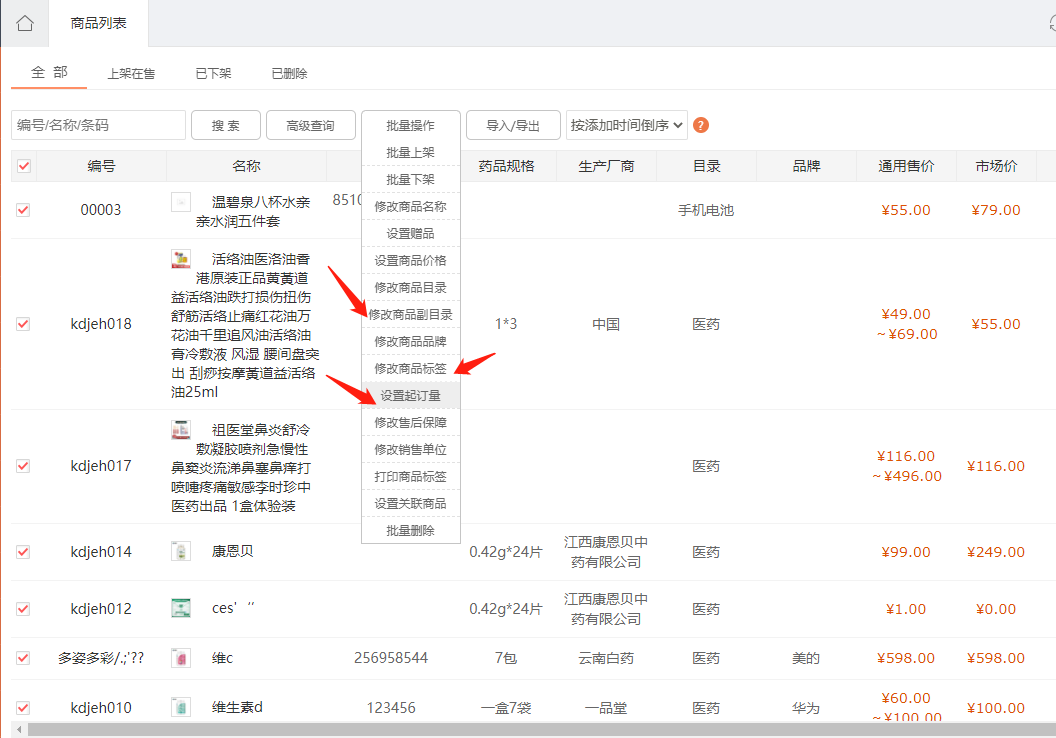Choose 设置商品价格 menu item
Screen dimensions: 1056x738
click(x=411, y=261)
